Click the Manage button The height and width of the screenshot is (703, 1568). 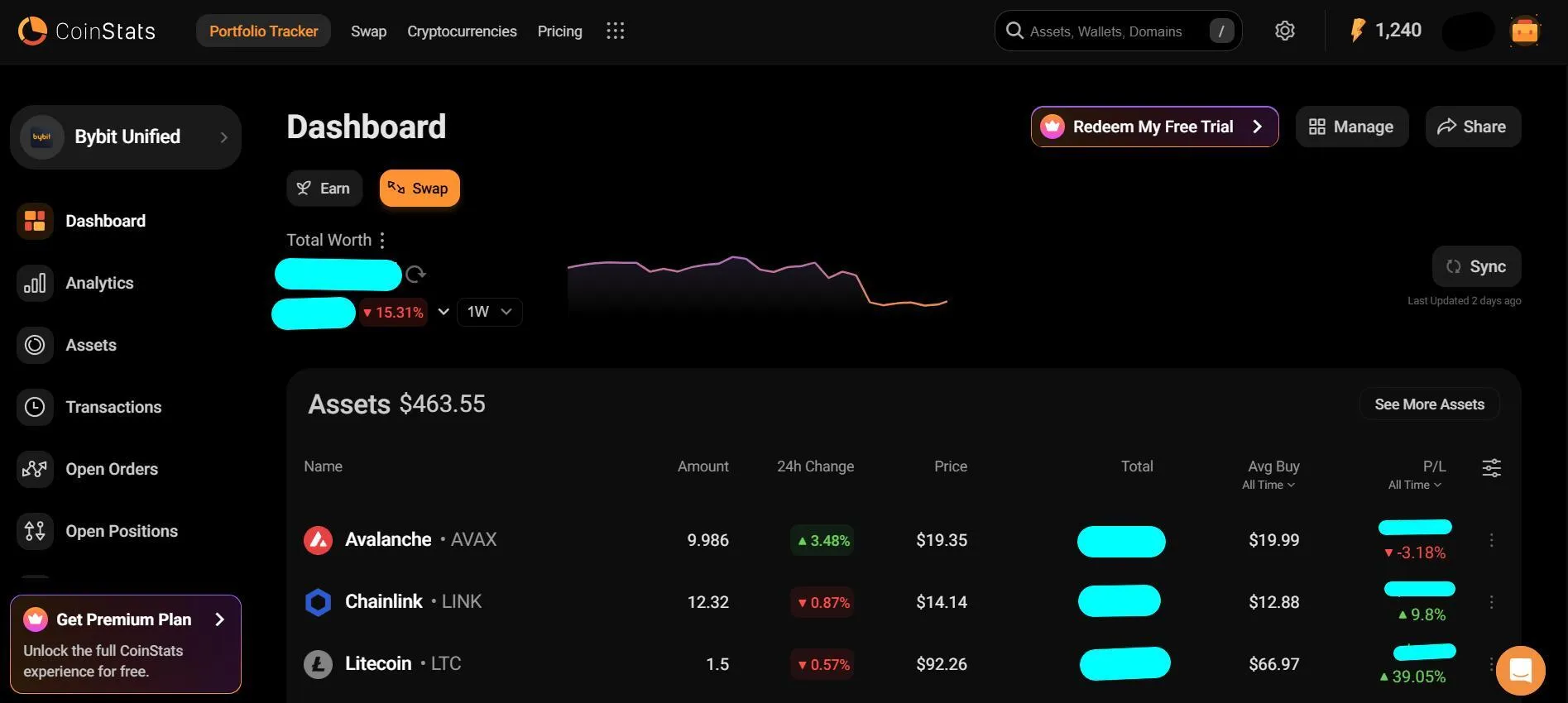click(1352, 127)
